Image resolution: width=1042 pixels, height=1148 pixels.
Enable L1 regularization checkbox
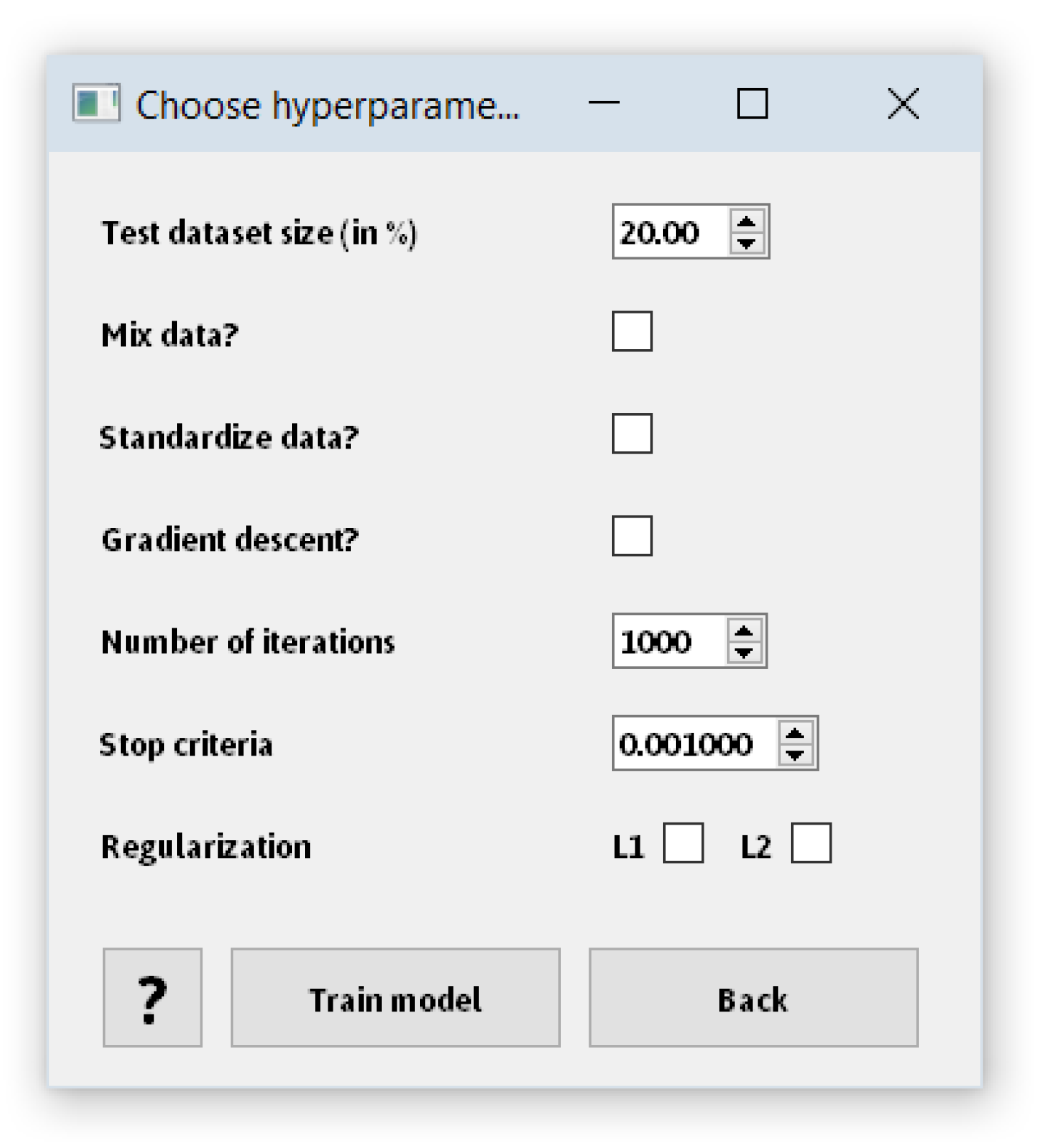[x=683, y=843]
